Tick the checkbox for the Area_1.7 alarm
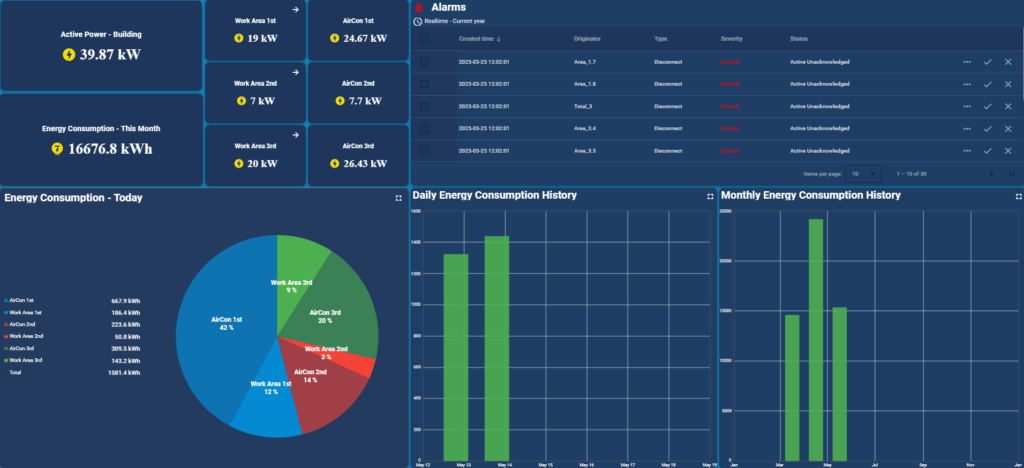The height and width of the screenshot is (468, 1024). (425, 62)
